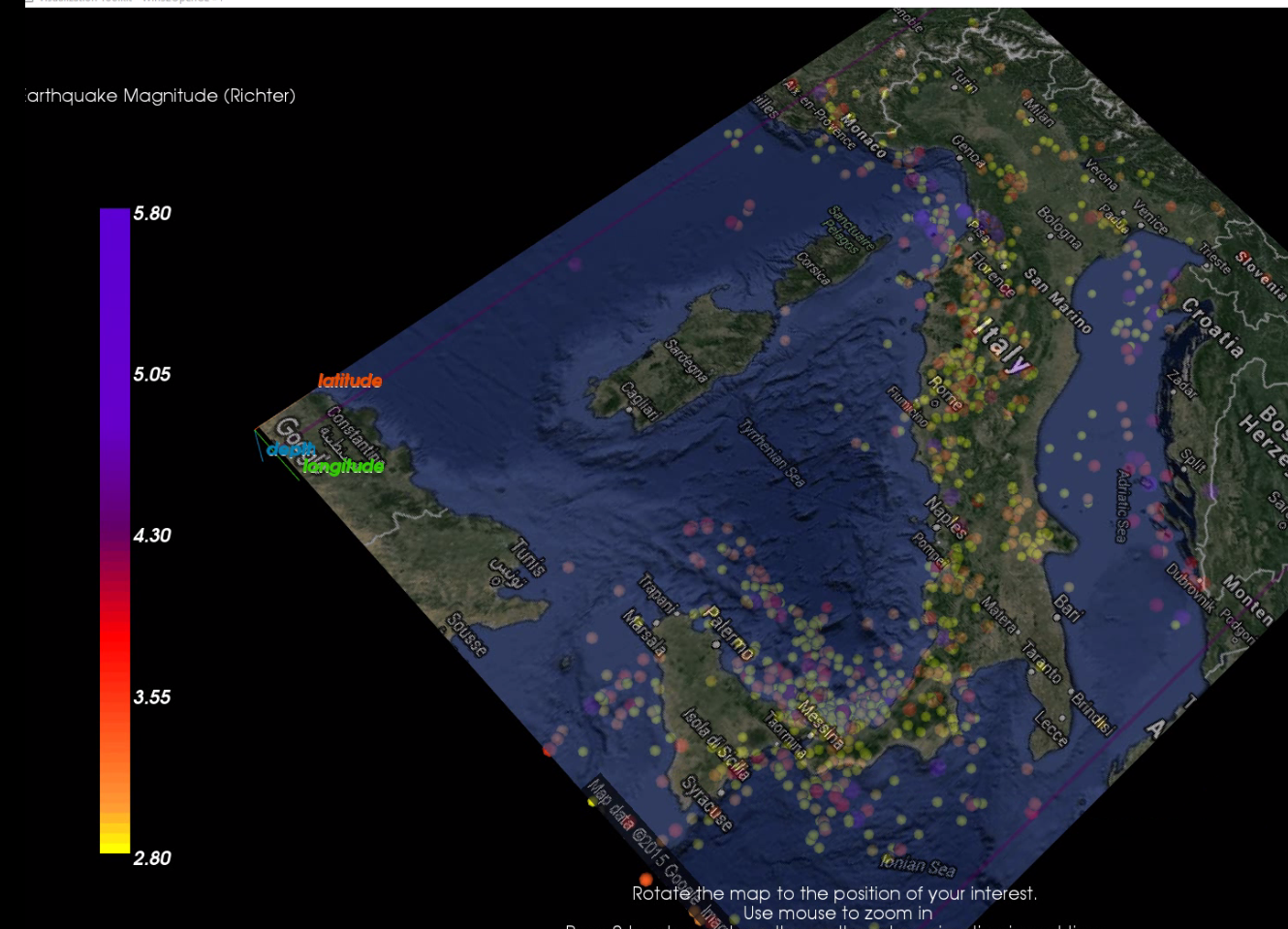The width and height of the screenshot is (1288, 929).
Task: Click the Split city label
Action: click(x=1193, y=459)
